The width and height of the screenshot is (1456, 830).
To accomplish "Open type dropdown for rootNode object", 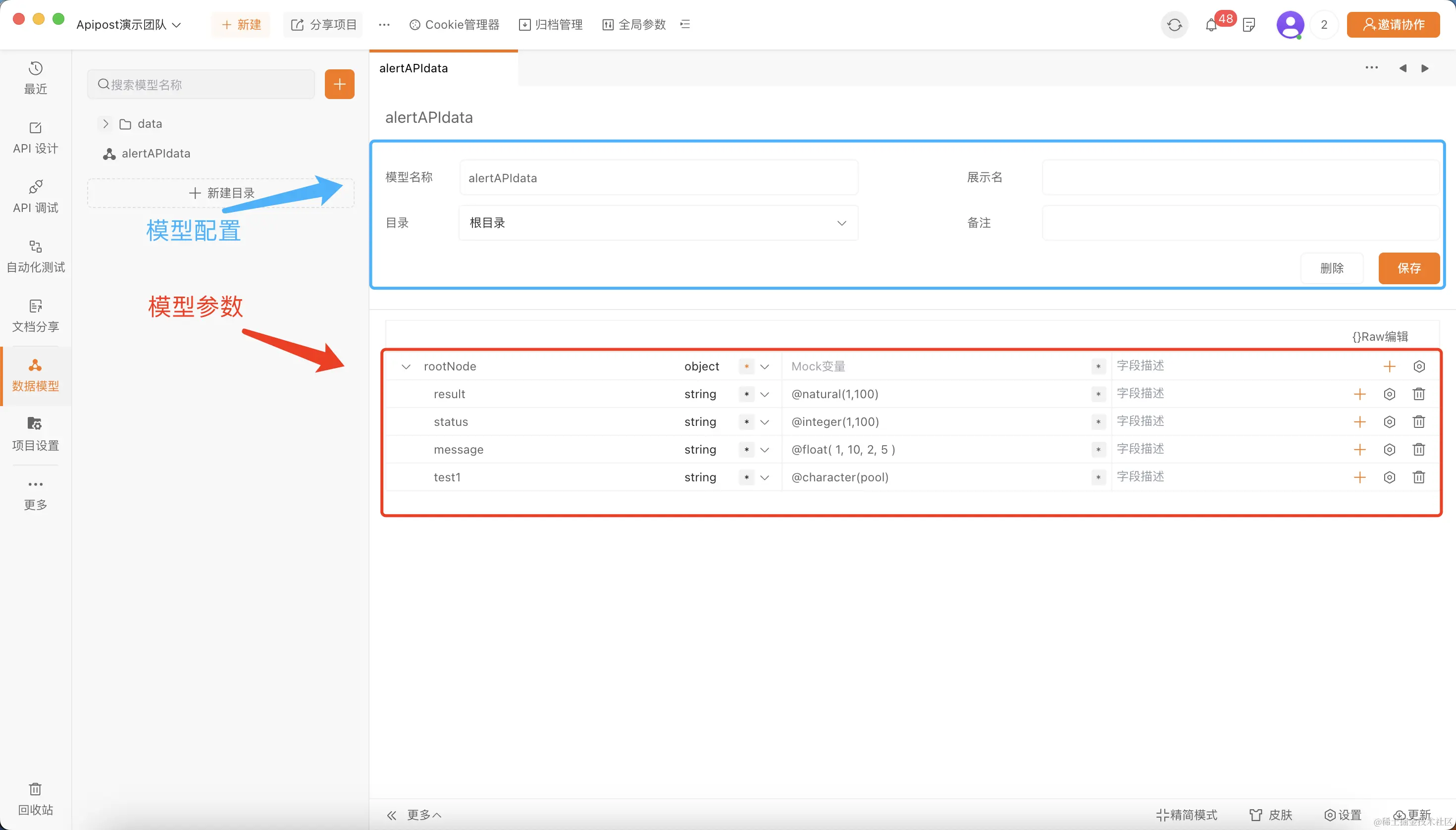I will point(765,366).
